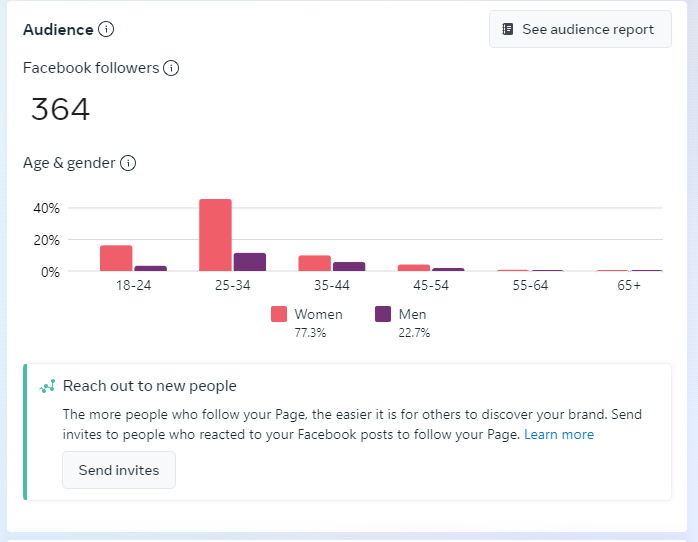Select the Women bar for ages 45-54
This screenshot has width=698, height=542.
pyautogui.click(x=413, y=267)
